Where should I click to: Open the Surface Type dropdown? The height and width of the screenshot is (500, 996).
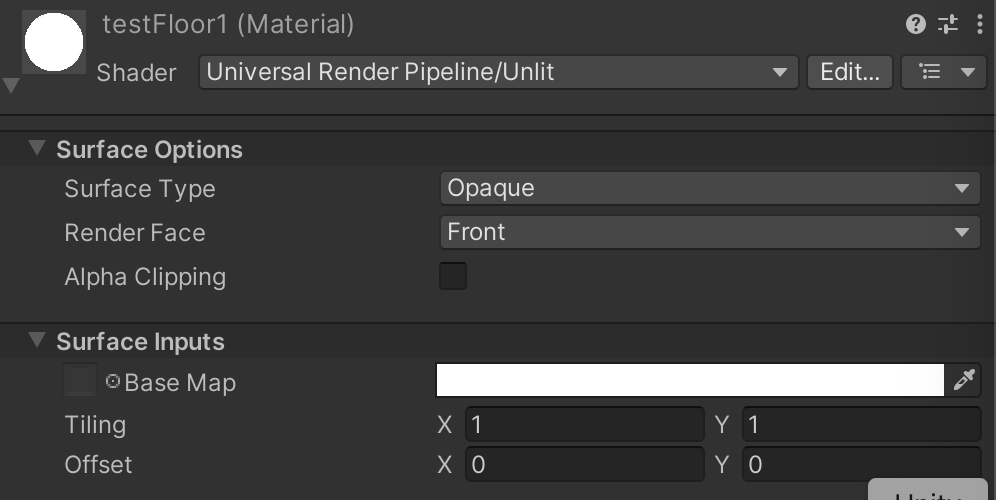coord(708,188)
